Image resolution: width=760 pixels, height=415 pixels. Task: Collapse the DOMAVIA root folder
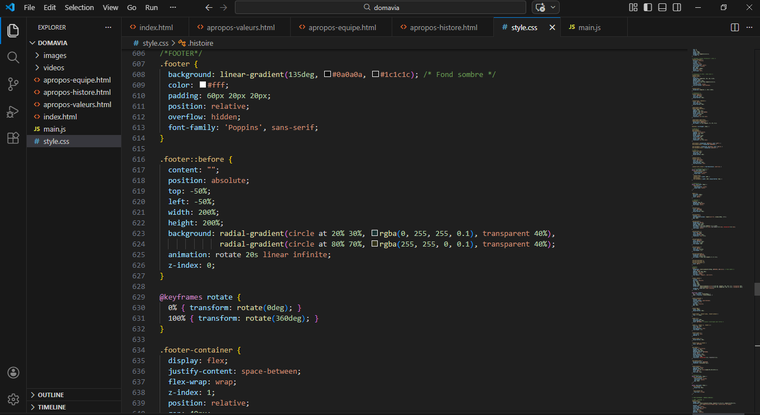tap(52, 43)
